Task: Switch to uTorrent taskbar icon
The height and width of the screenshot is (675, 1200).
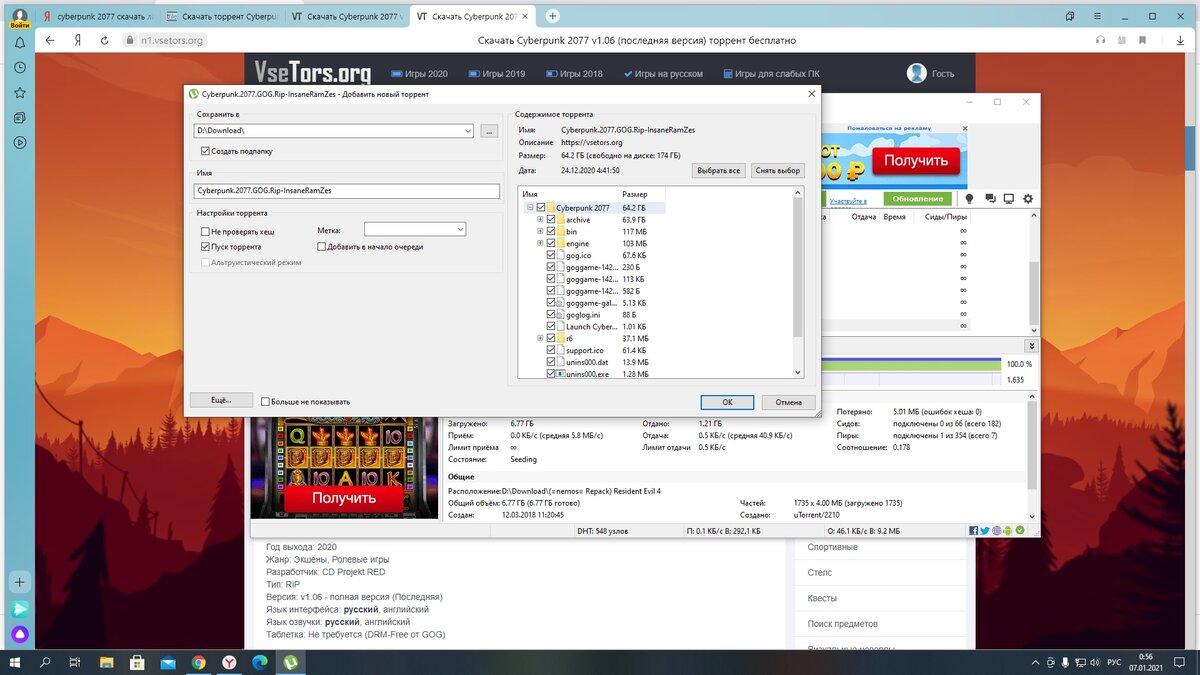Action: (290, 662)
